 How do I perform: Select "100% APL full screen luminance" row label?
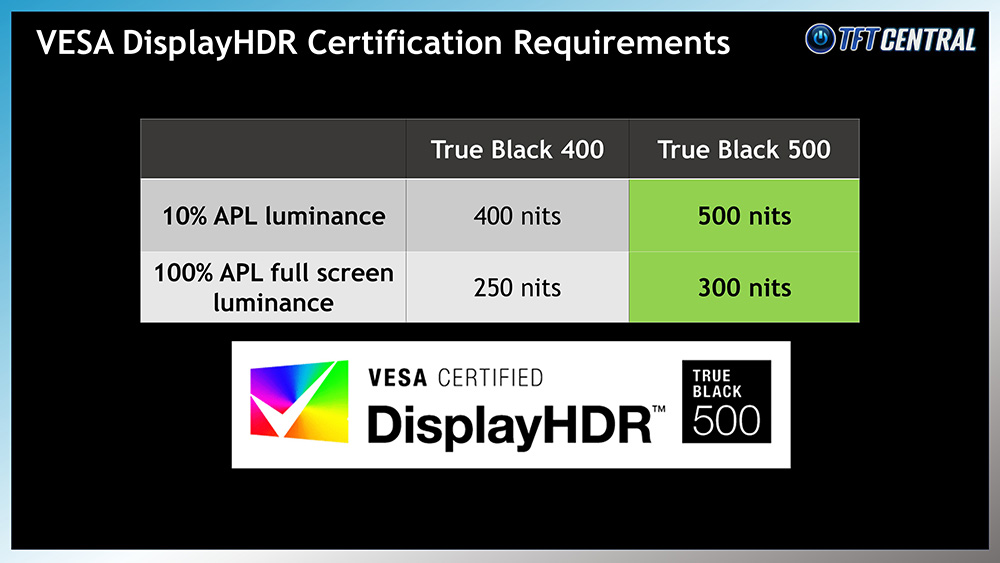tap(273, 287)
